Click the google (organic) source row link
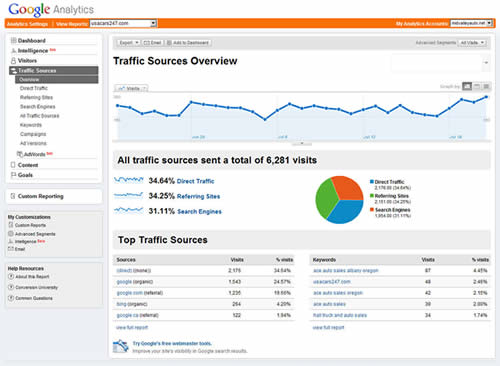500x366 pixels. 124,282
